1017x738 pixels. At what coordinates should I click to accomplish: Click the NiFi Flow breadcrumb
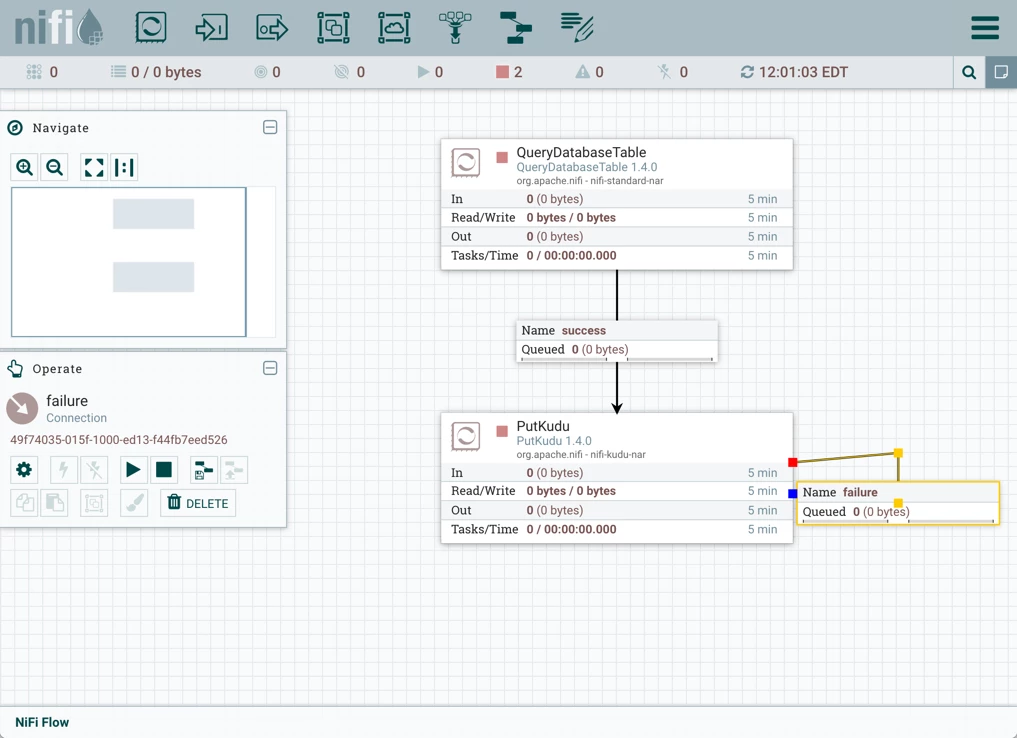pos(42,722)
